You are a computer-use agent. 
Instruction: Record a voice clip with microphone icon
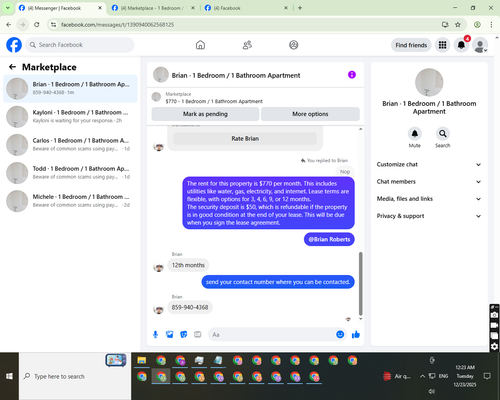(x=155, y=334)
